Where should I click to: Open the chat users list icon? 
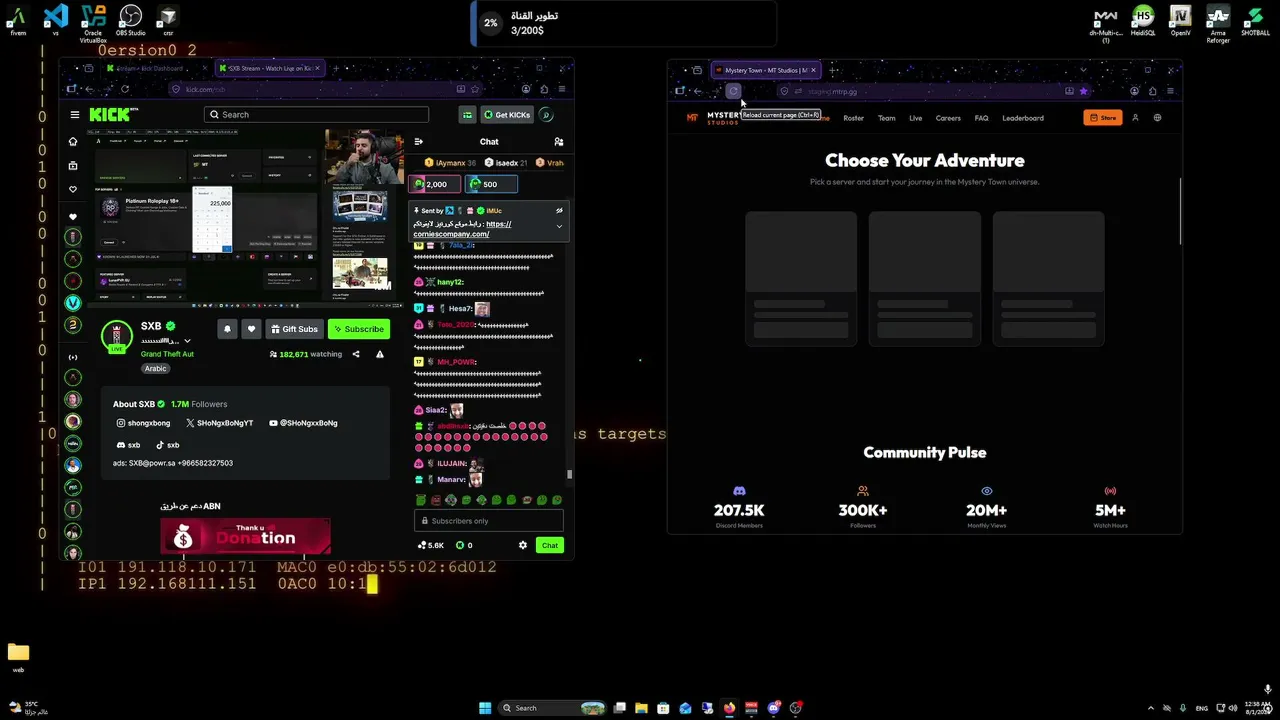point(558,142)
